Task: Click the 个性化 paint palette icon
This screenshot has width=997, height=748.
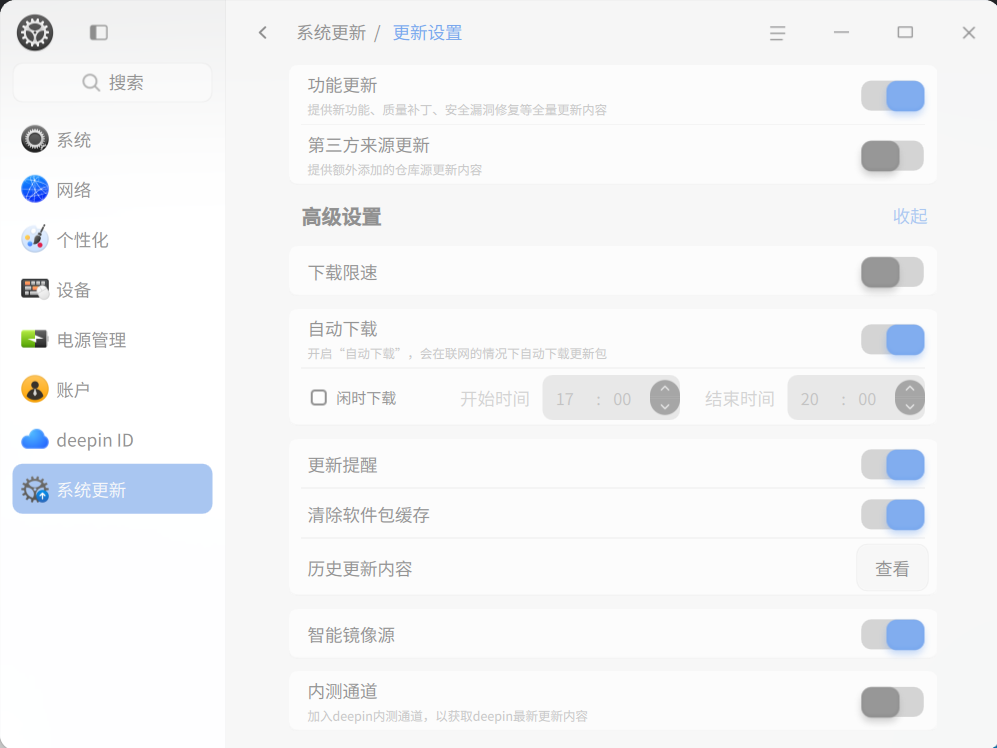Action: click(34, 239)
